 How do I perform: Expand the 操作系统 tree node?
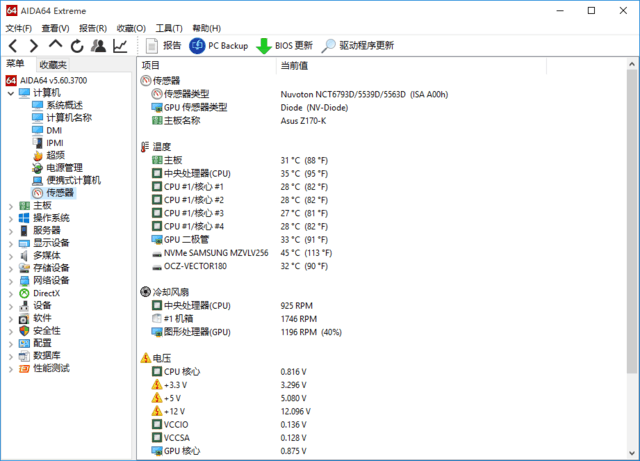pos(11,219)
